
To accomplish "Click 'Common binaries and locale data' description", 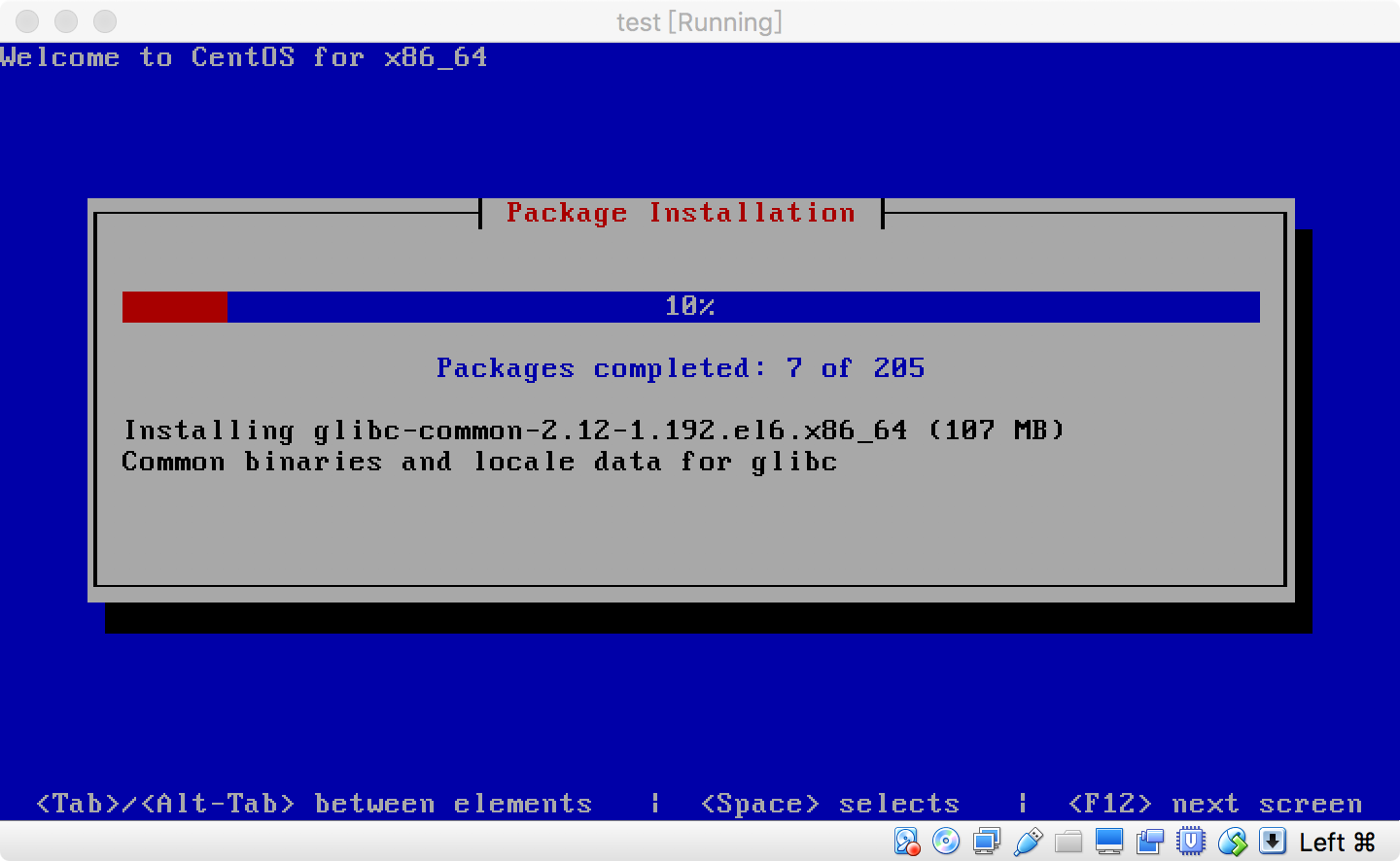I will point(480,462).
